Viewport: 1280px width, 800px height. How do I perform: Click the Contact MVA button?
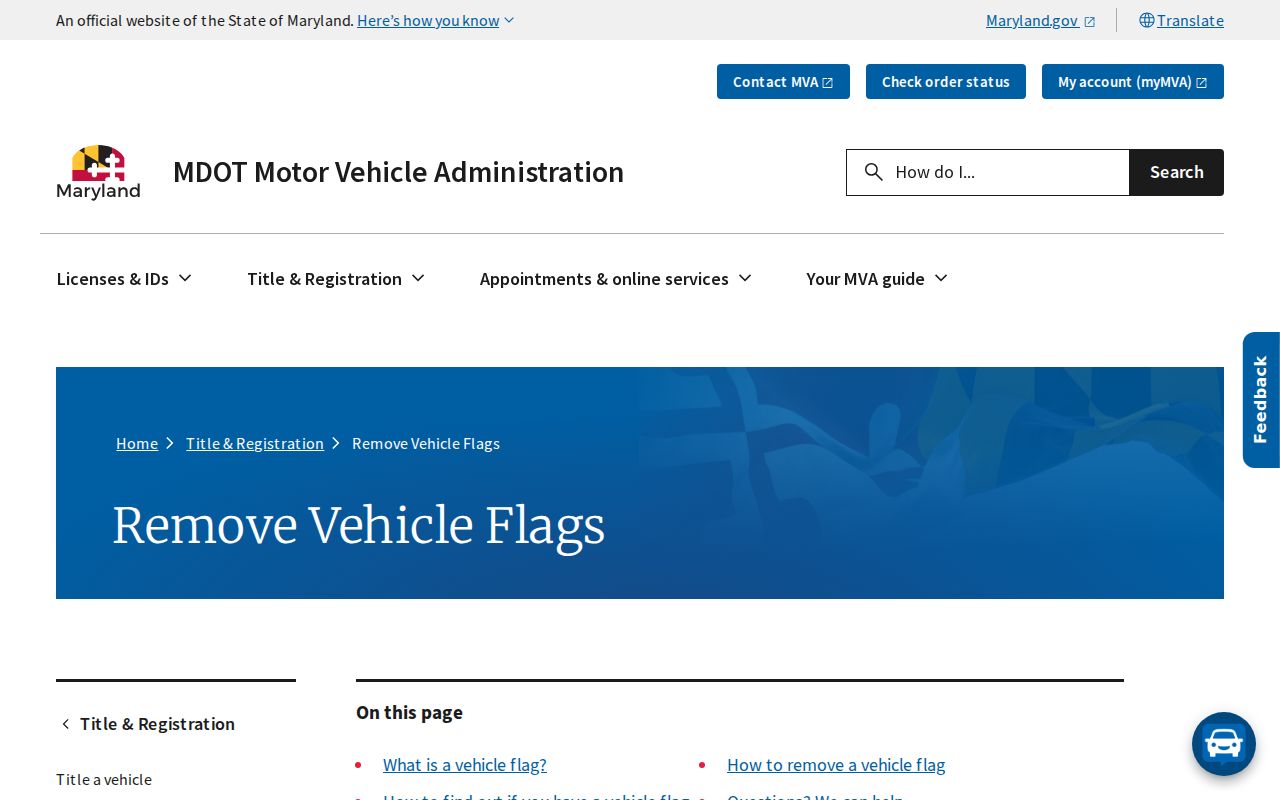pos(783,82)
